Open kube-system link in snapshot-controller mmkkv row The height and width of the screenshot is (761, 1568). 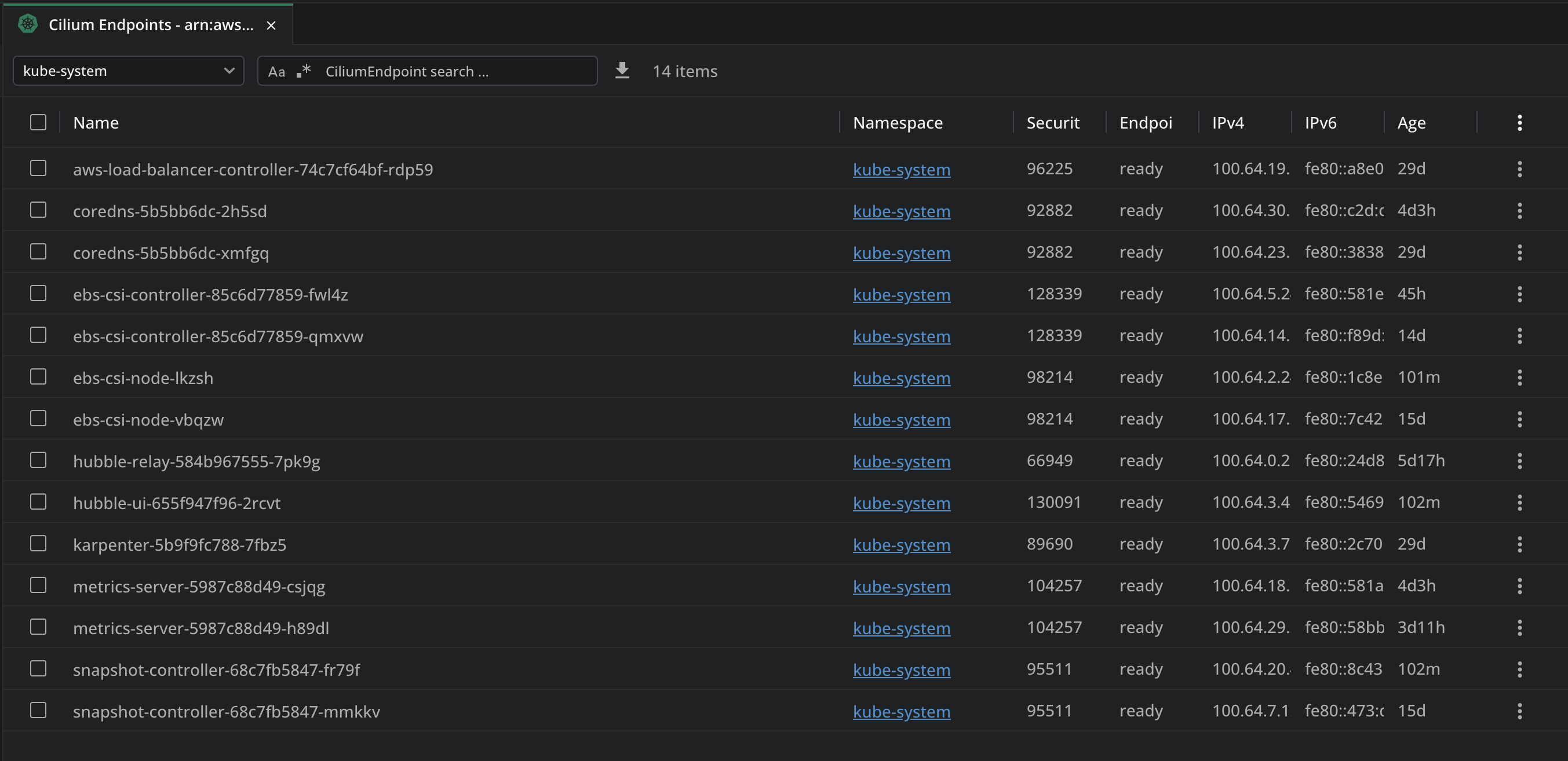click(x=902, y=712)
